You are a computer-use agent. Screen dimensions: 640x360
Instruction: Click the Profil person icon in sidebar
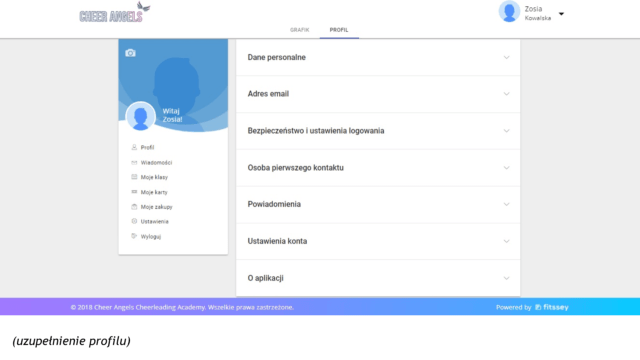(134, 147)
